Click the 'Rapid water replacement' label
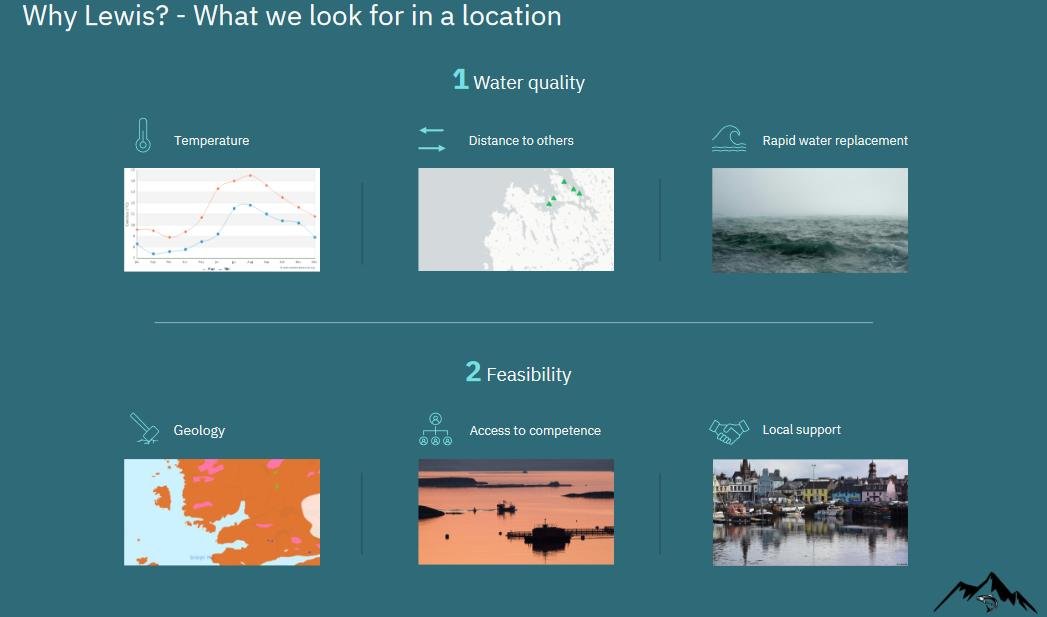The height and width of the screenshot is (617, 1047). (835, 141)
